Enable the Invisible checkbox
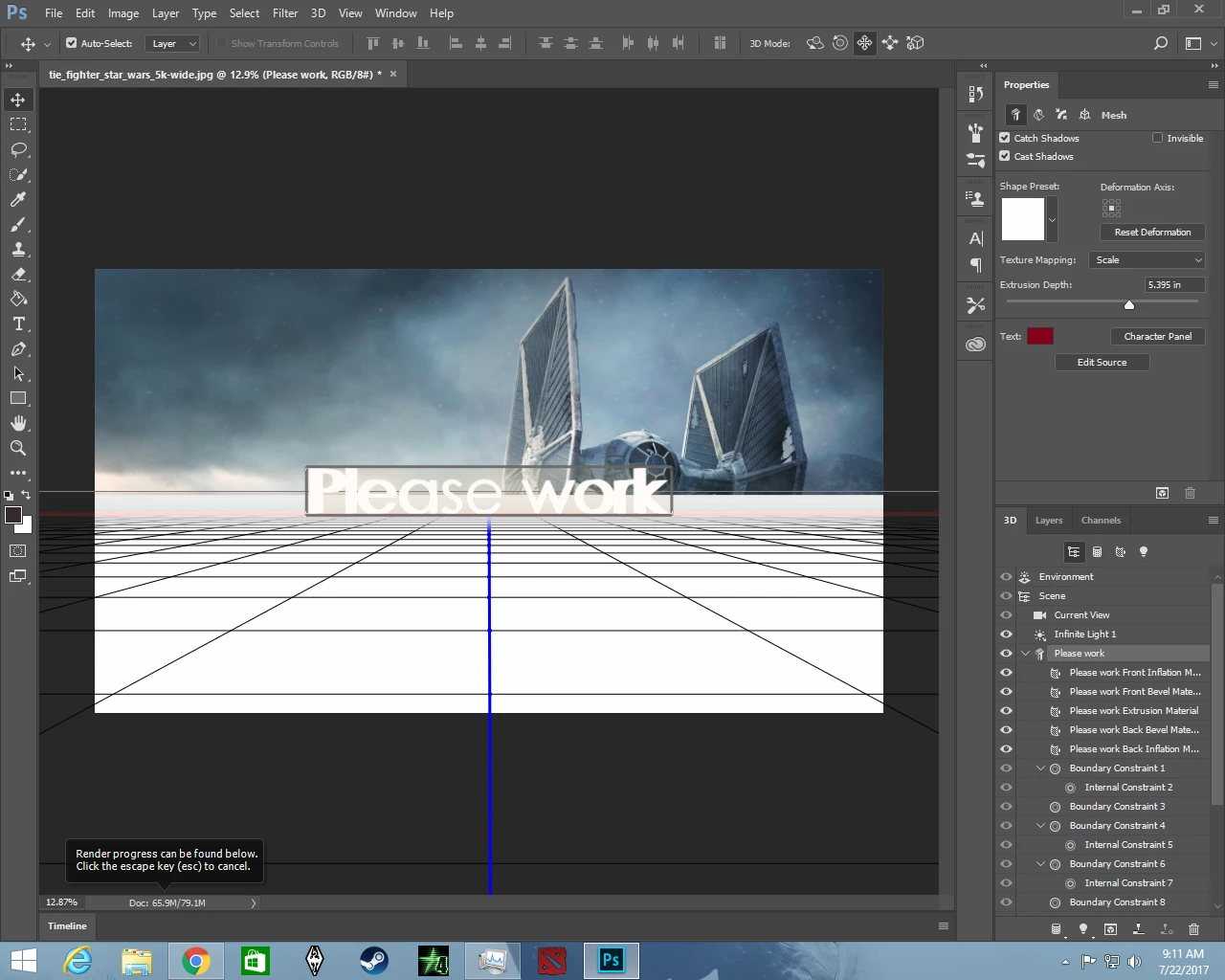Viewport: 1225px width, 980px height. pos(1157,138)
